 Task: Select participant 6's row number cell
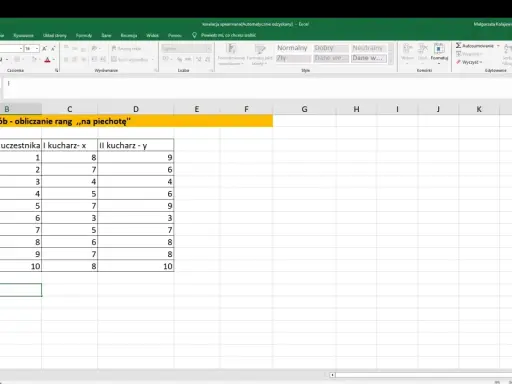click(21, 218)
